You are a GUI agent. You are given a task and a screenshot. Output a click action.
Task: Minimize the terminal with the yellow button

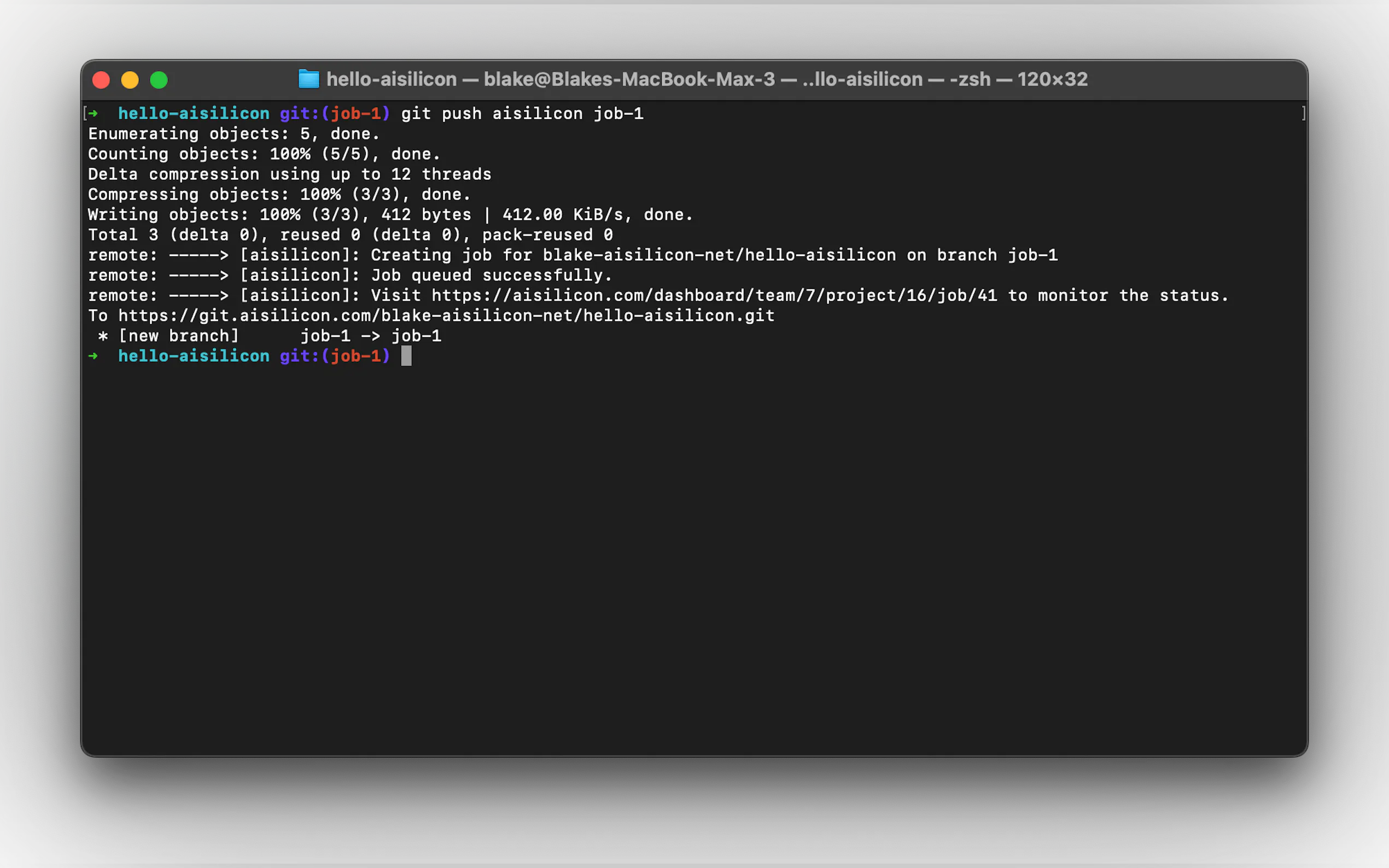point(130,80)
